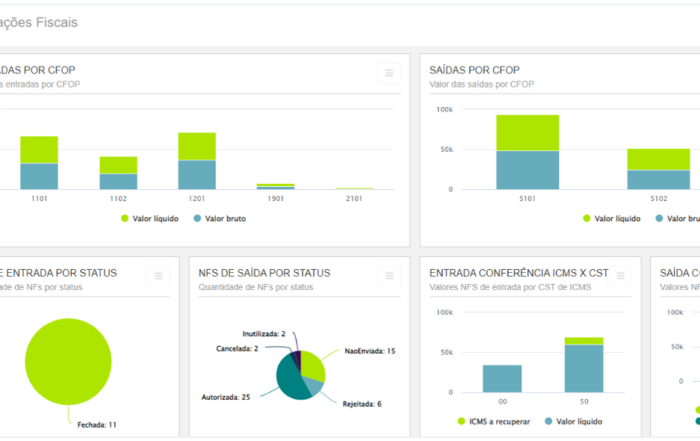The image size is (700, 441).
Task: Click the 5102 bar in Saídas por CFOP
Action: (658, 170)
